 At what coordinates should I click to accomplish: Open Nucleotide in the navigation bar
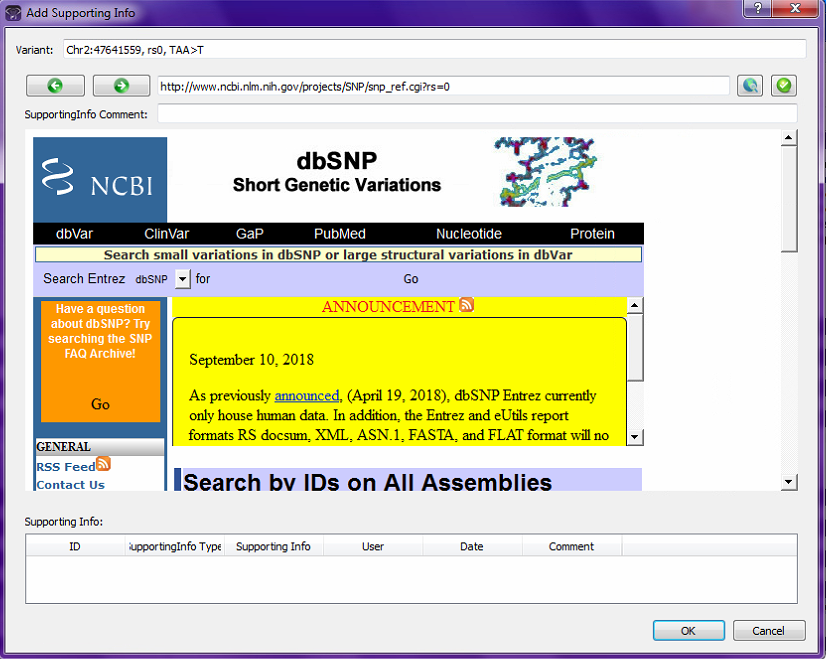point(469,234)
